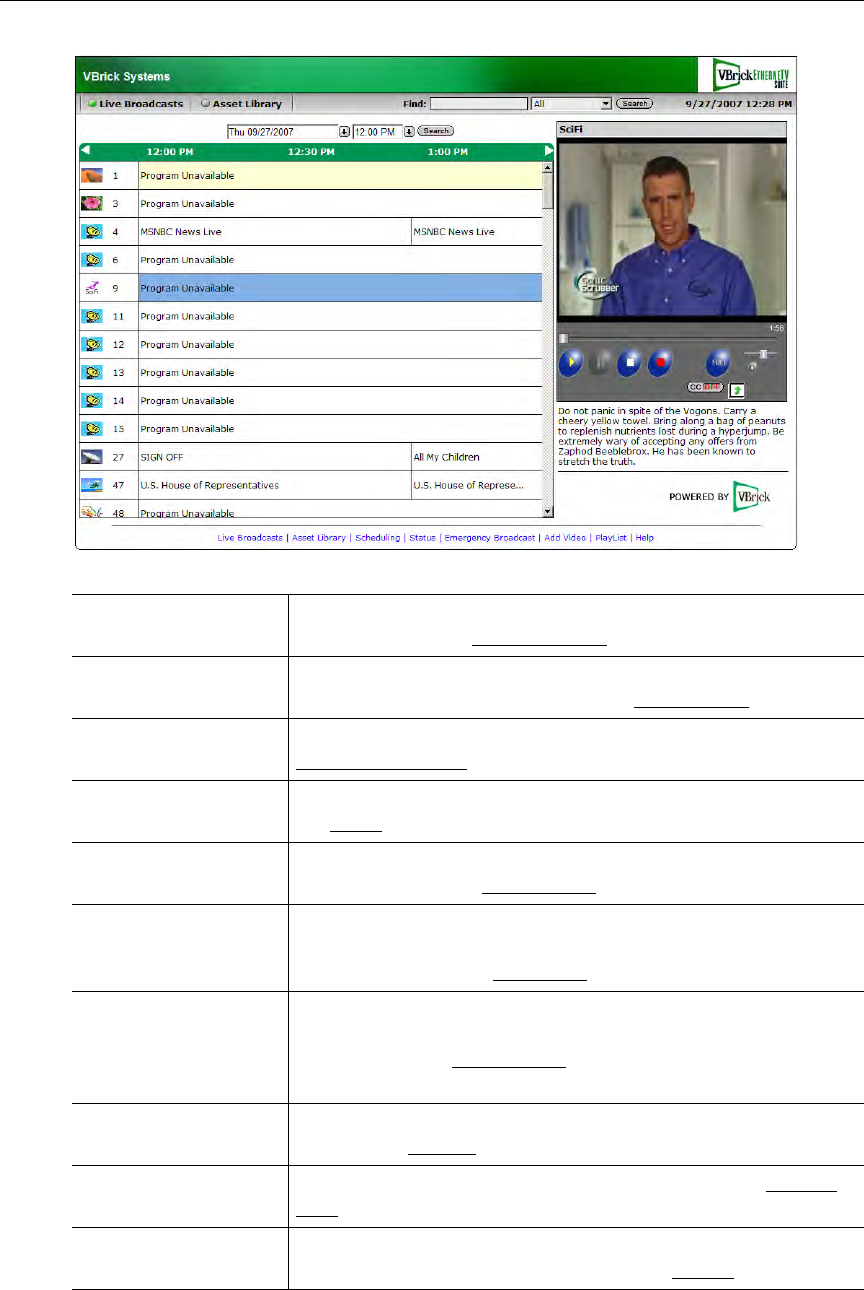Open the Find category dropdown showing All
Image resolution: width=864 pixels, height=1290 pixels.
(x=605, y=103)
